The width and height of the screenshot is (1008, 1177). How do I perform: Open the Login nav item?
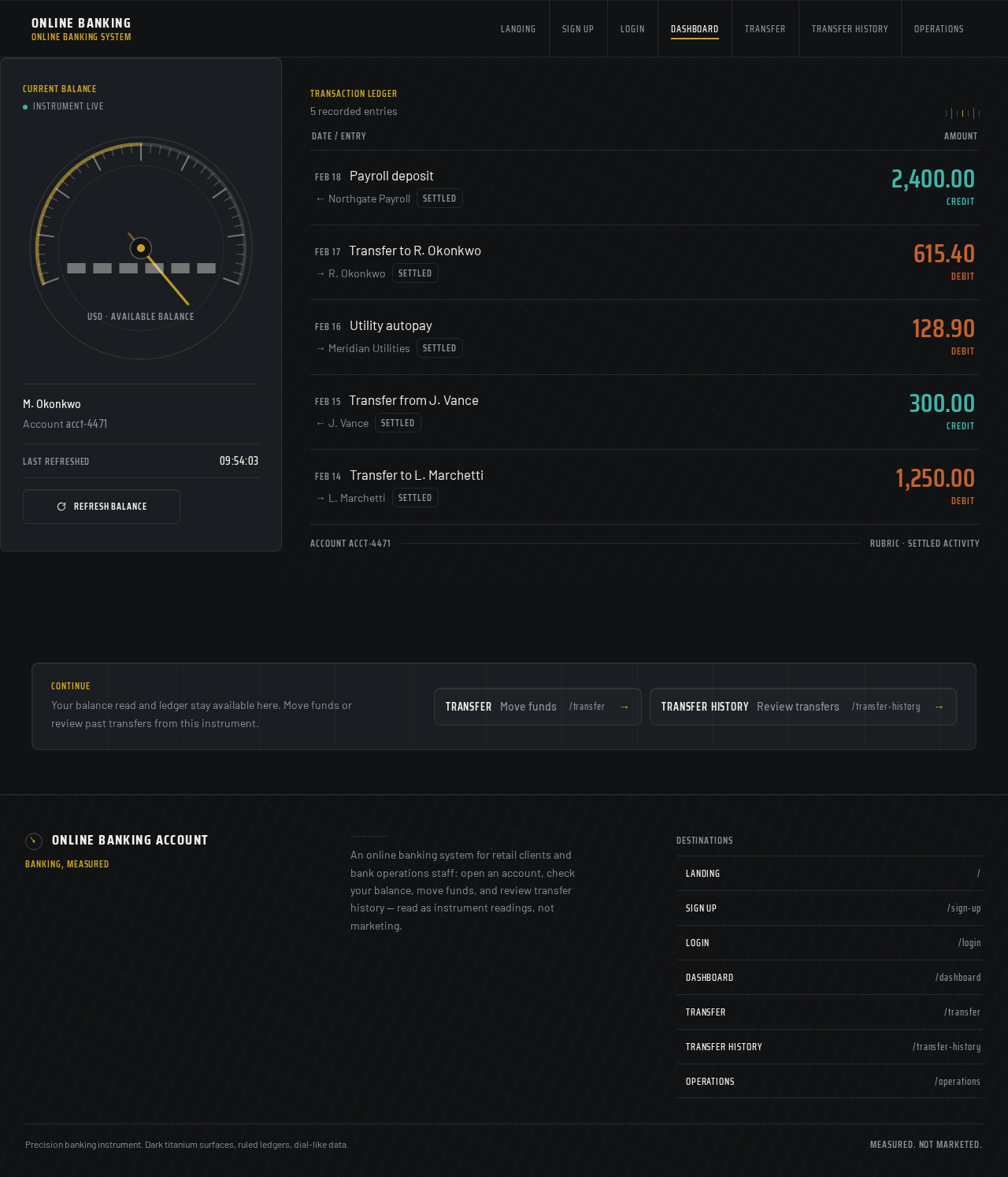[632, 29]
